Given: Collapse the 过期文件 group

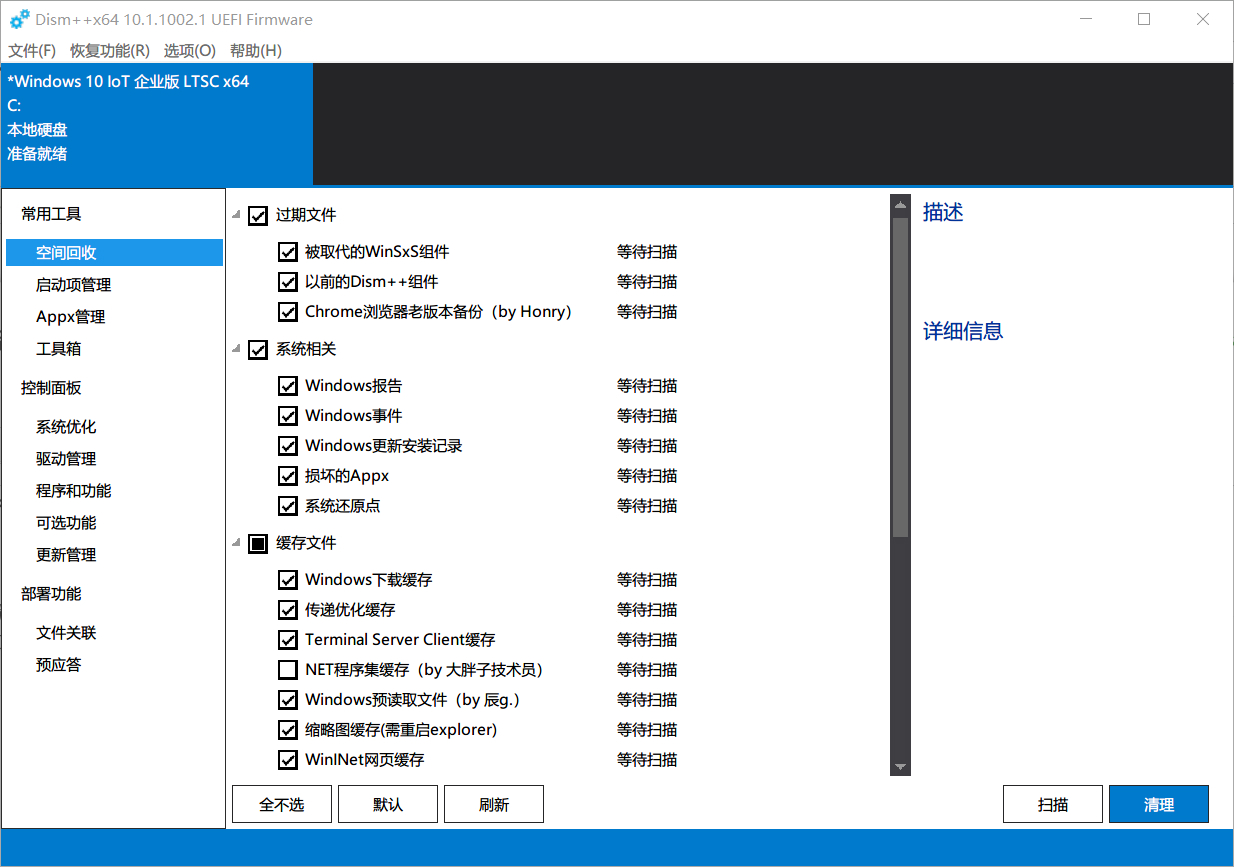Looking at the screenshot, I should pos(237,215).
